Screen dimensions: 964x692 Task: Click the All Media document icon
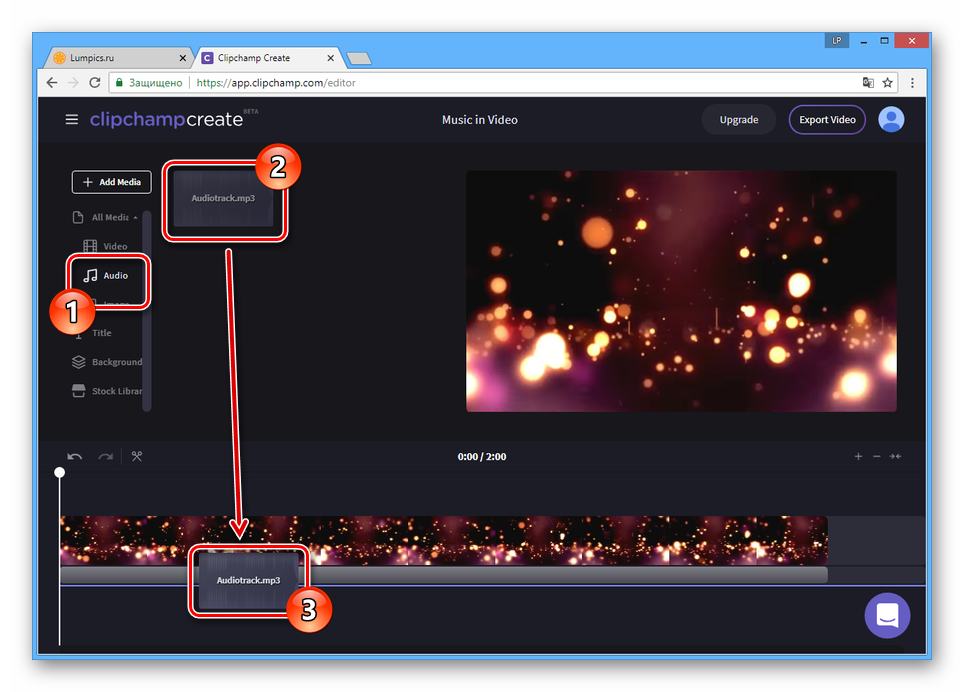(78, 217)
